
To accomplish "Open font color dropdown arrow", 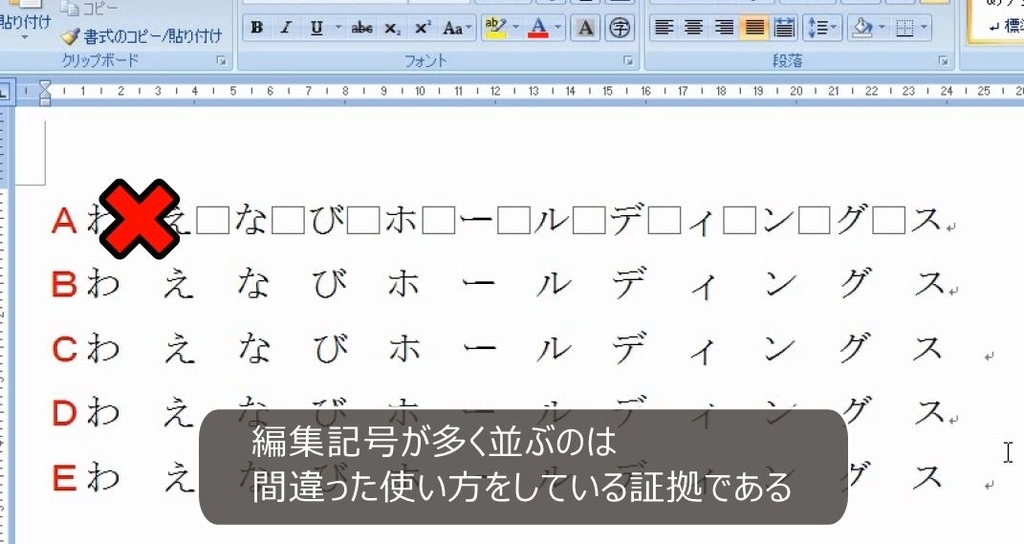I will pyautogui.click(x=558, y=27).
